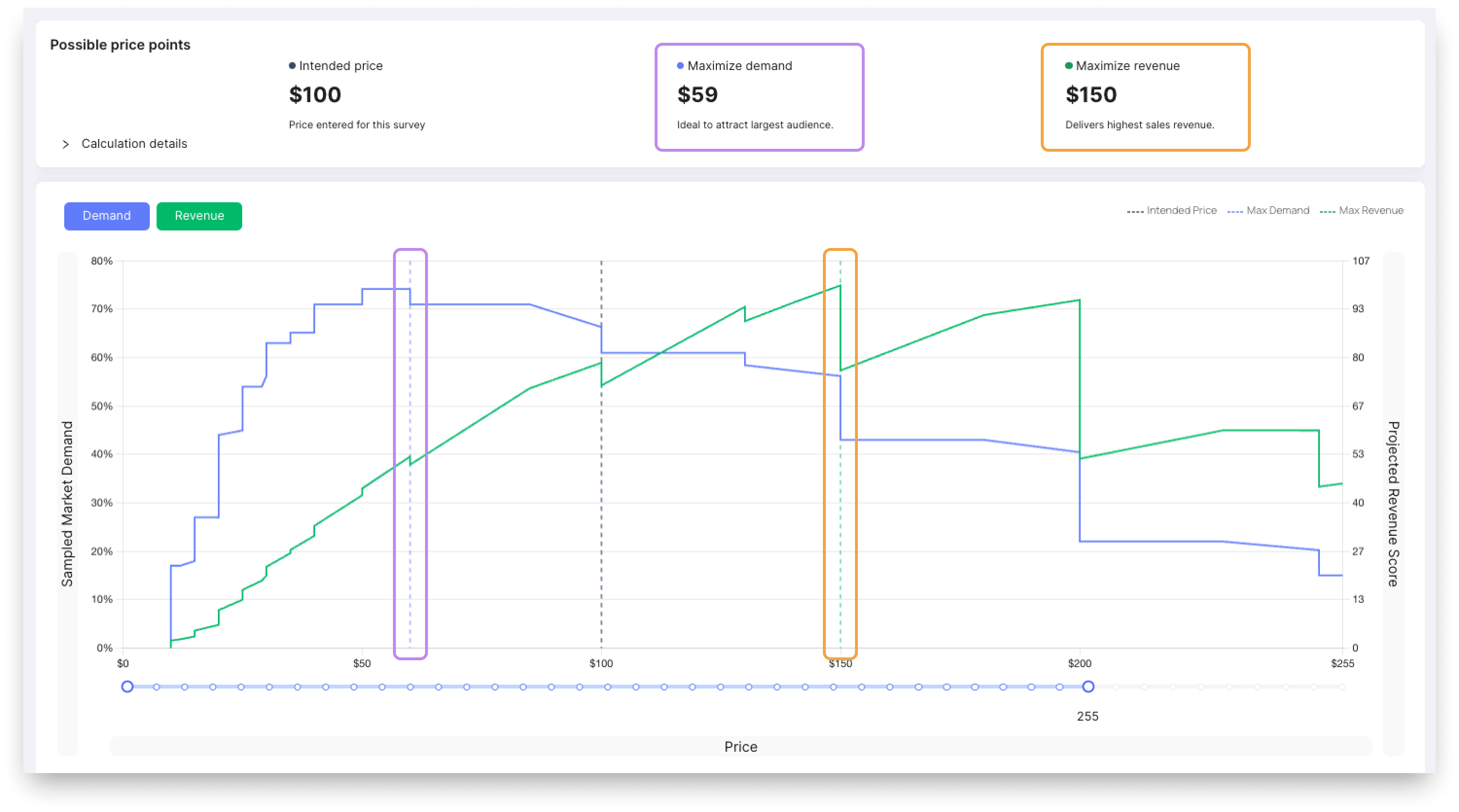Click the $150 max revenue dashed line in chart

click(840, 510)
